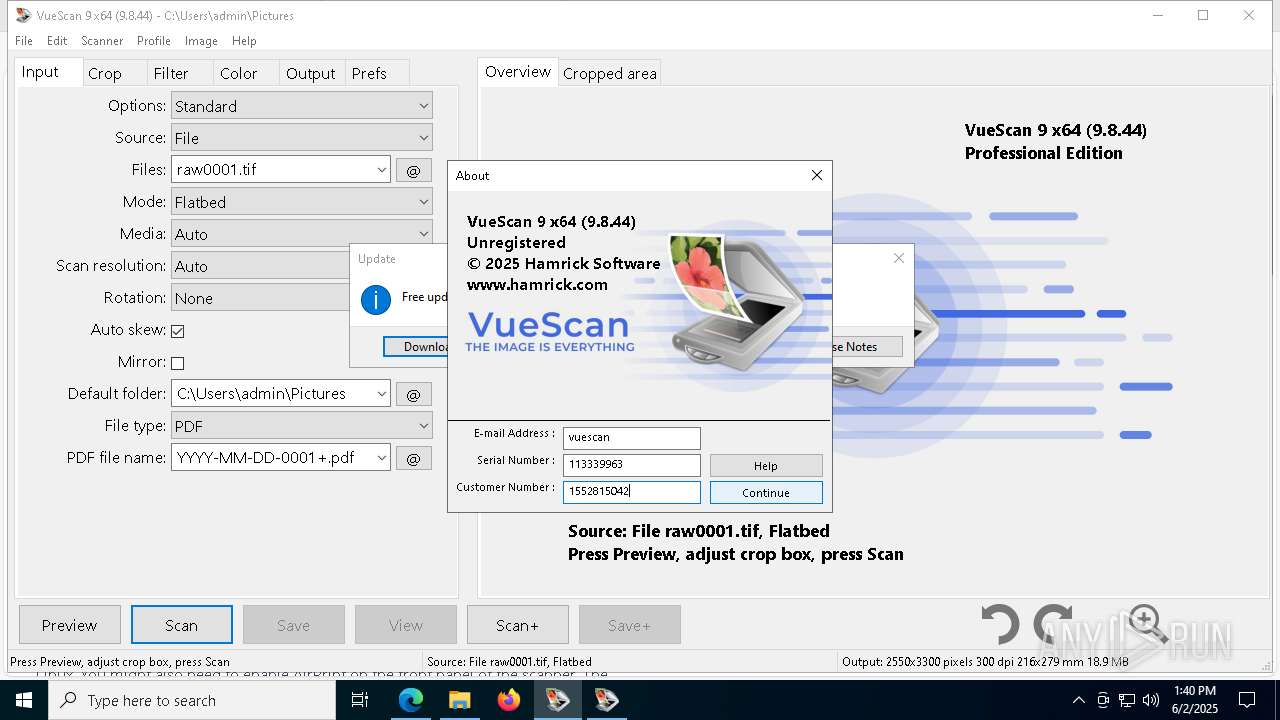Open the Help menu

tap(244, 41)
